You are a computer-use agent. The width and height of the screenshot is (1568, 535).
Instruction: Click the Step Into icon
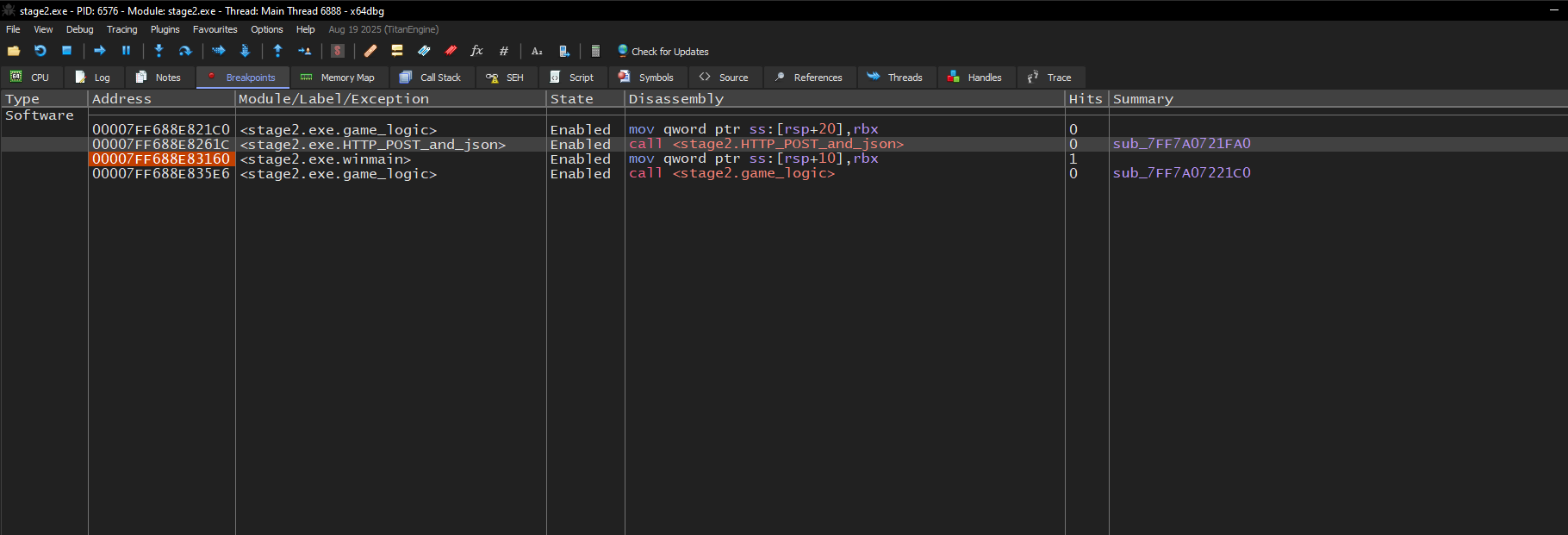click(x=159, y=51)
